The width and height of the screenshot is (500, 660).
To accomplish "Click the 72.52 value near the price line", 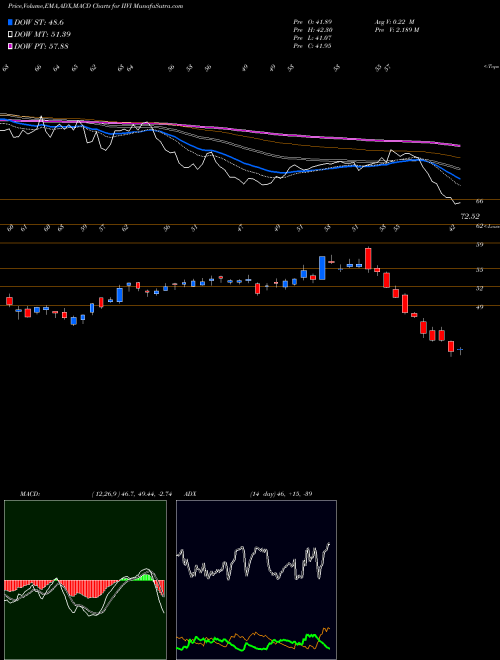I will click(x=470, y=216).
